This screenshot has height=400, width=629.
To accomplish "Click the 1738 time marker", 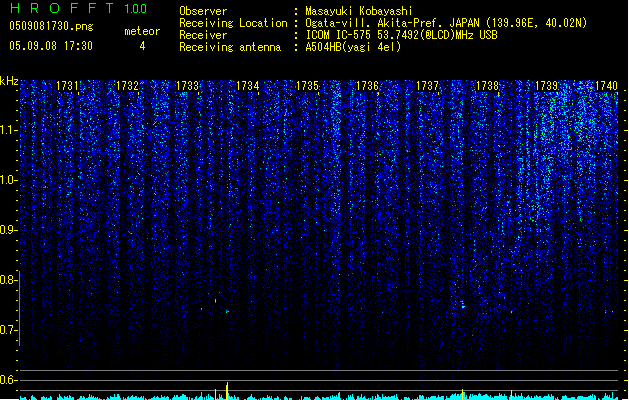I will tap(487, 86).
